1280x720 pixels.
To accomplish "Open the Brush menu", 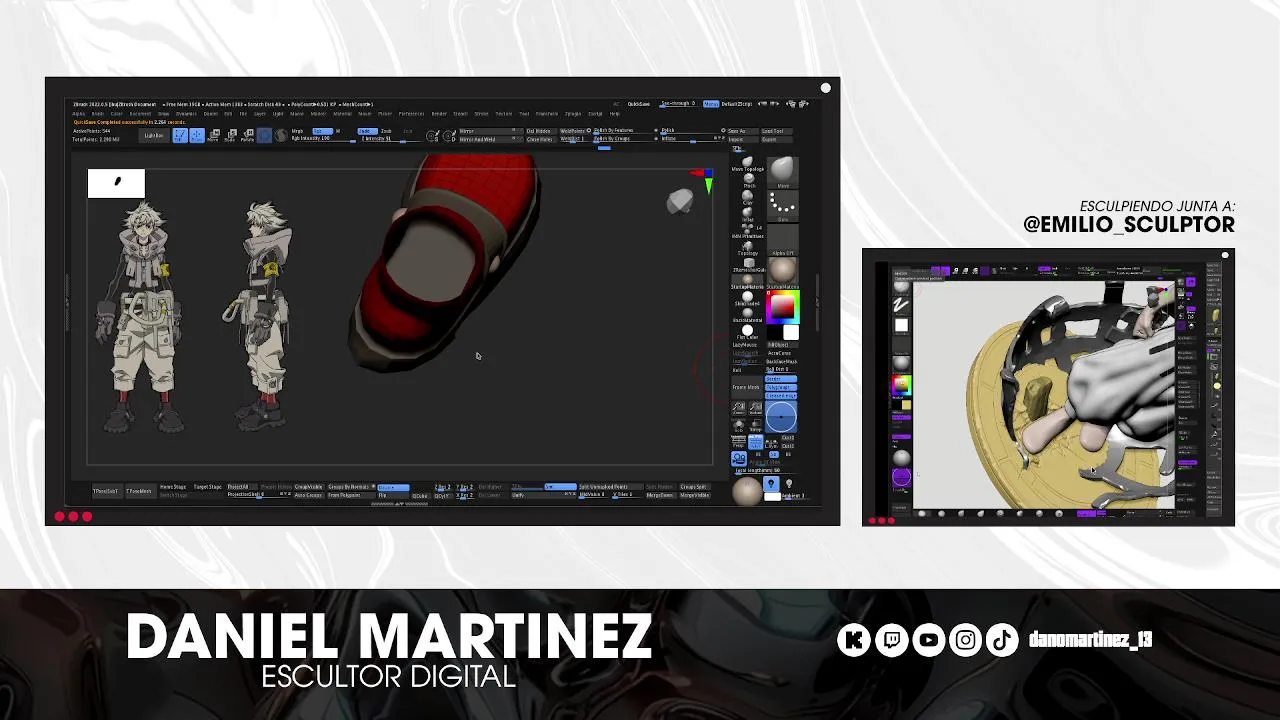I will [x=97, y=114].
